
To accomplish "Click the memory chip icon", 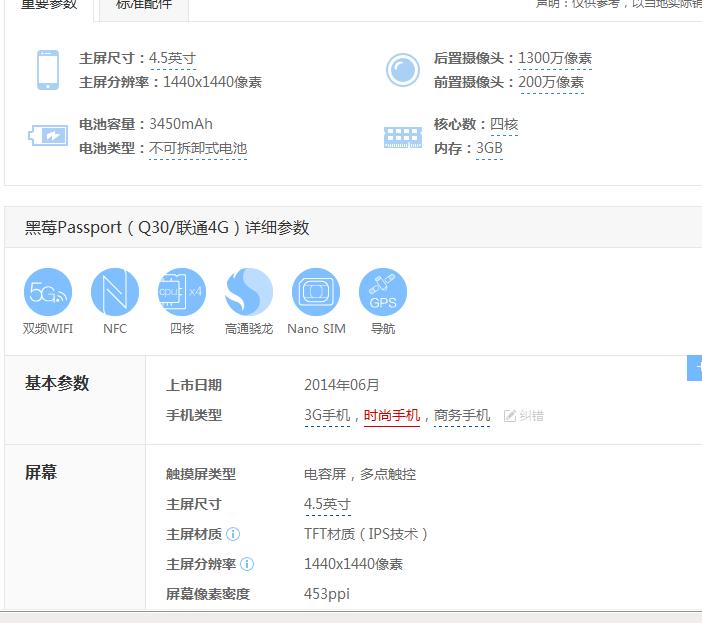I will coord(402,137).
